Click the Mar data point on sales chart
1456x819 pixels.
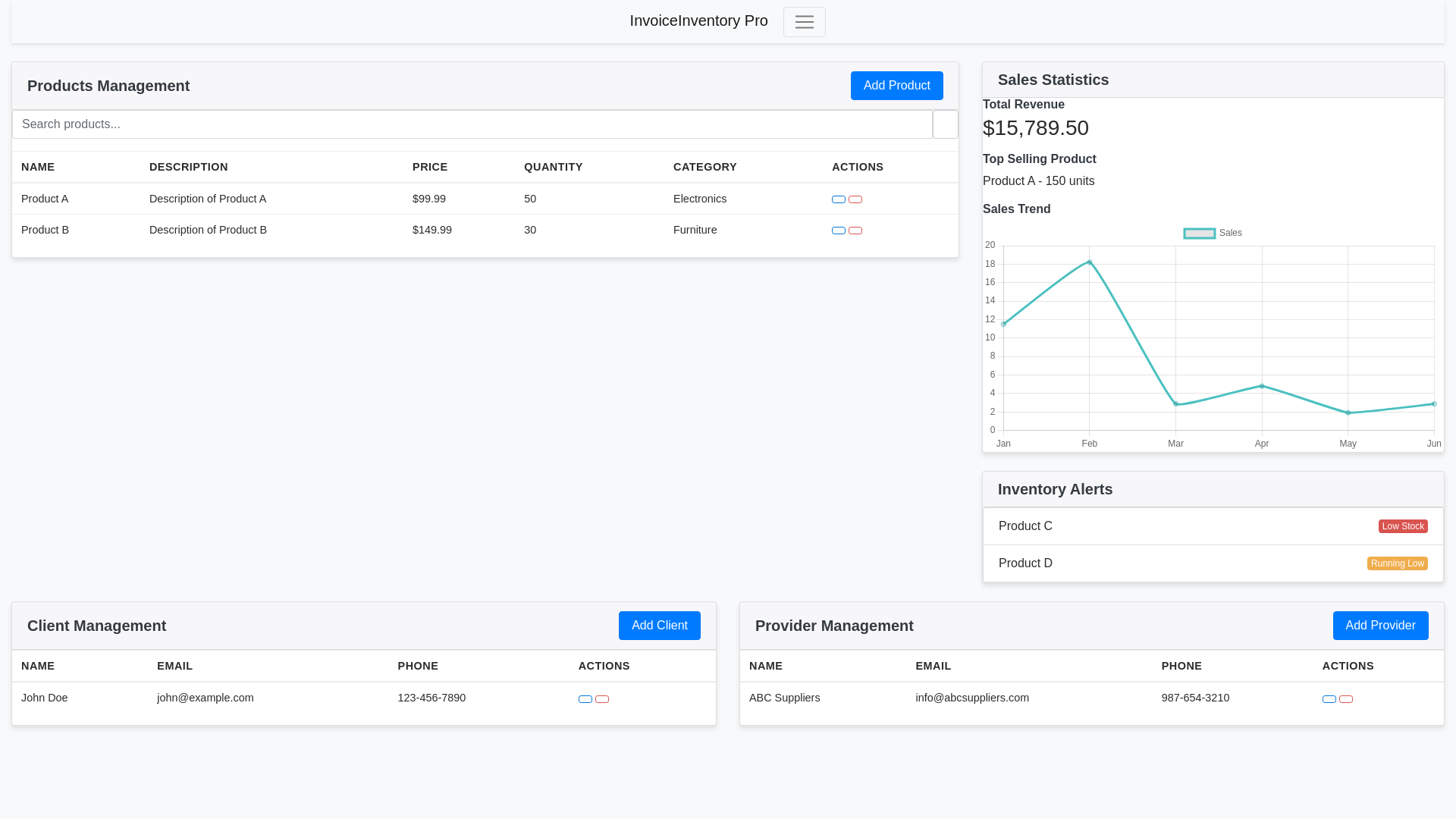tap(1176, 404)
